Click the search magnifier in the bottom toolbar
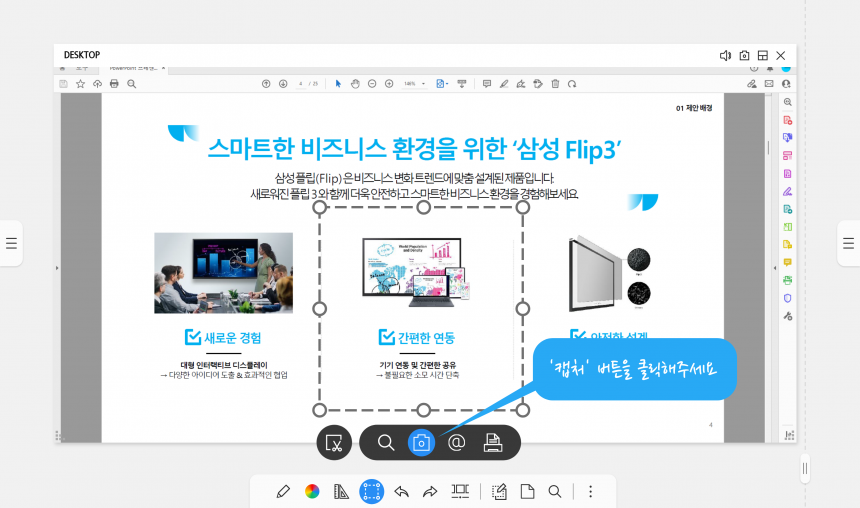 pyautogui.click(x=555, y=491)
